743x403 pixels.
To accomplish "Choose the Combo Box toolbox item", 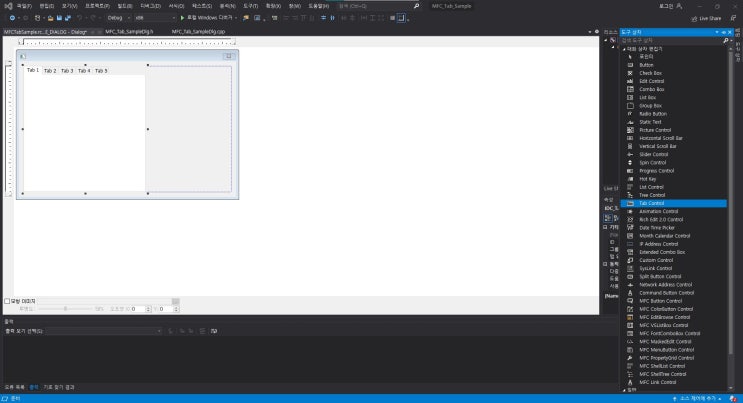I will (x=674, y=89).
